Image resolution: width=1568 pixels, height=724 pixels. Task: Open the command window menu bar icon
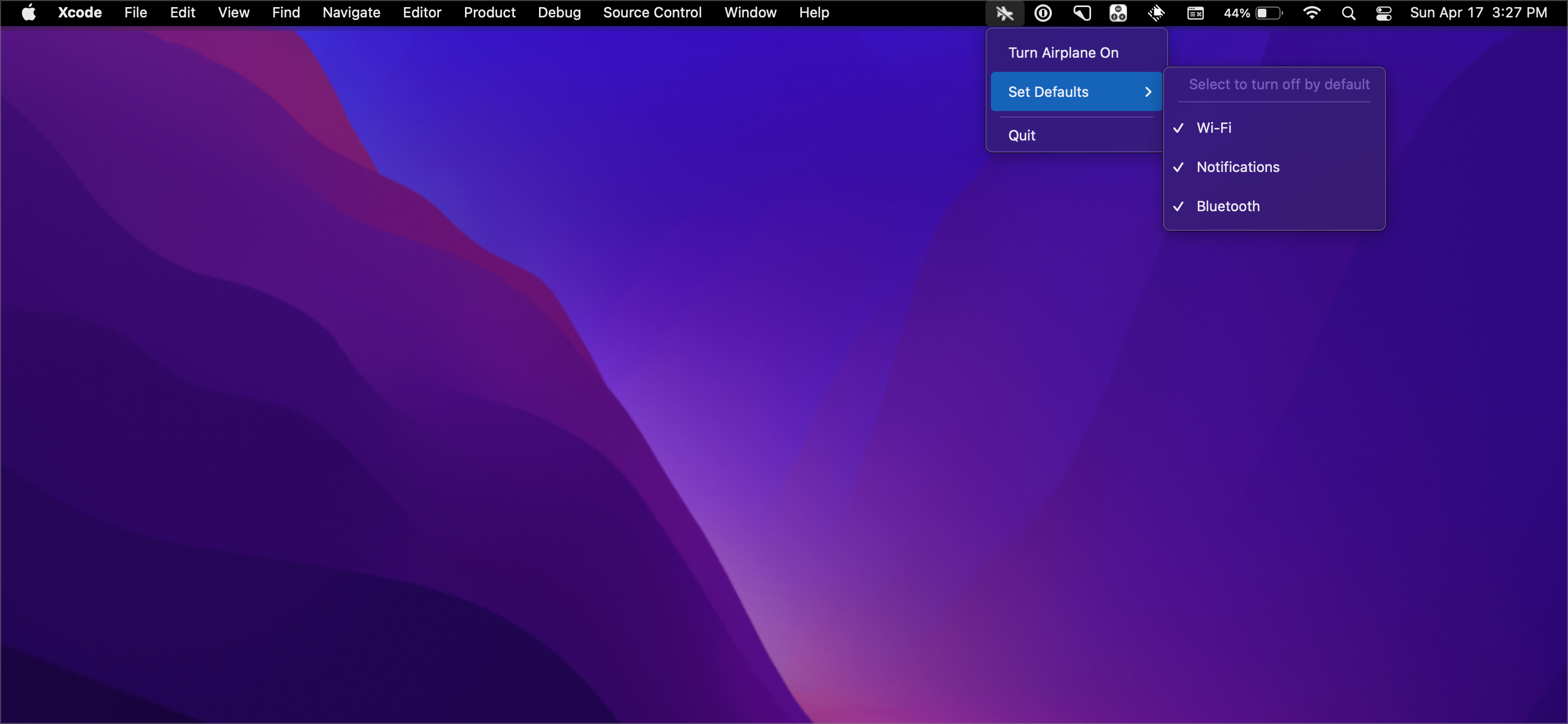(x=1195, y=13)
